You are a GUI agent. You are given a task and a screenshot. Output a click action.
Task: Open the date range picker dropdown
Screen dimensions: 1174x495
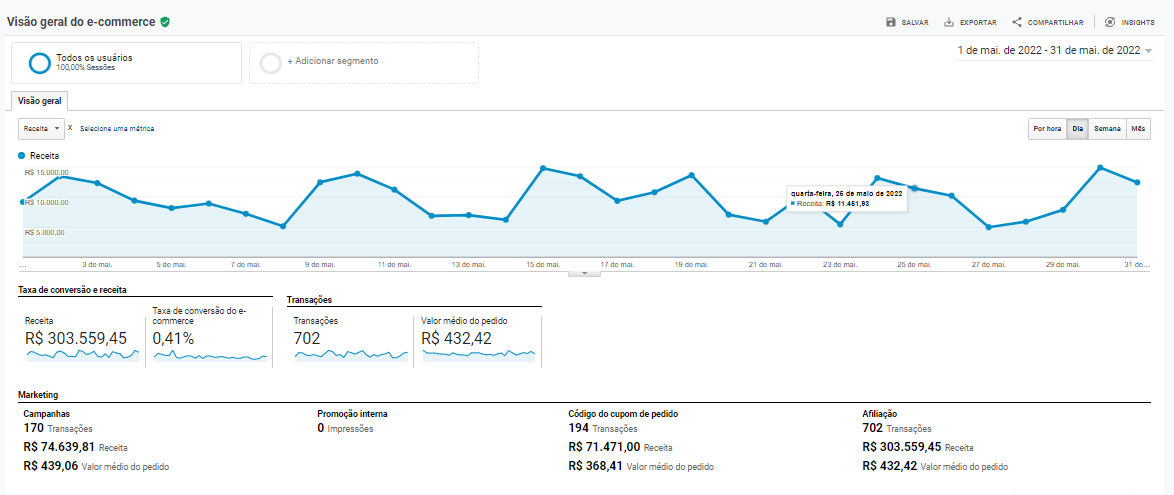(x=1055, y=51)
